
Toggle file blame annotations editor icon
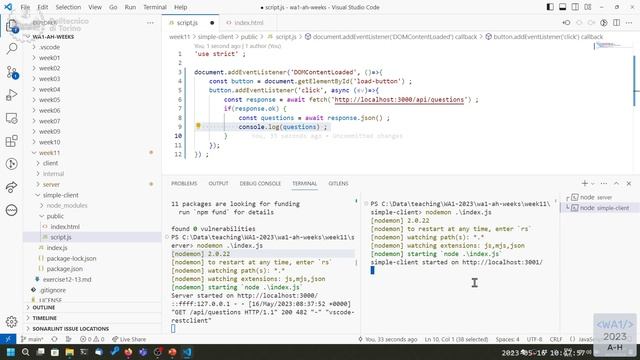click(x=604, y=23)
